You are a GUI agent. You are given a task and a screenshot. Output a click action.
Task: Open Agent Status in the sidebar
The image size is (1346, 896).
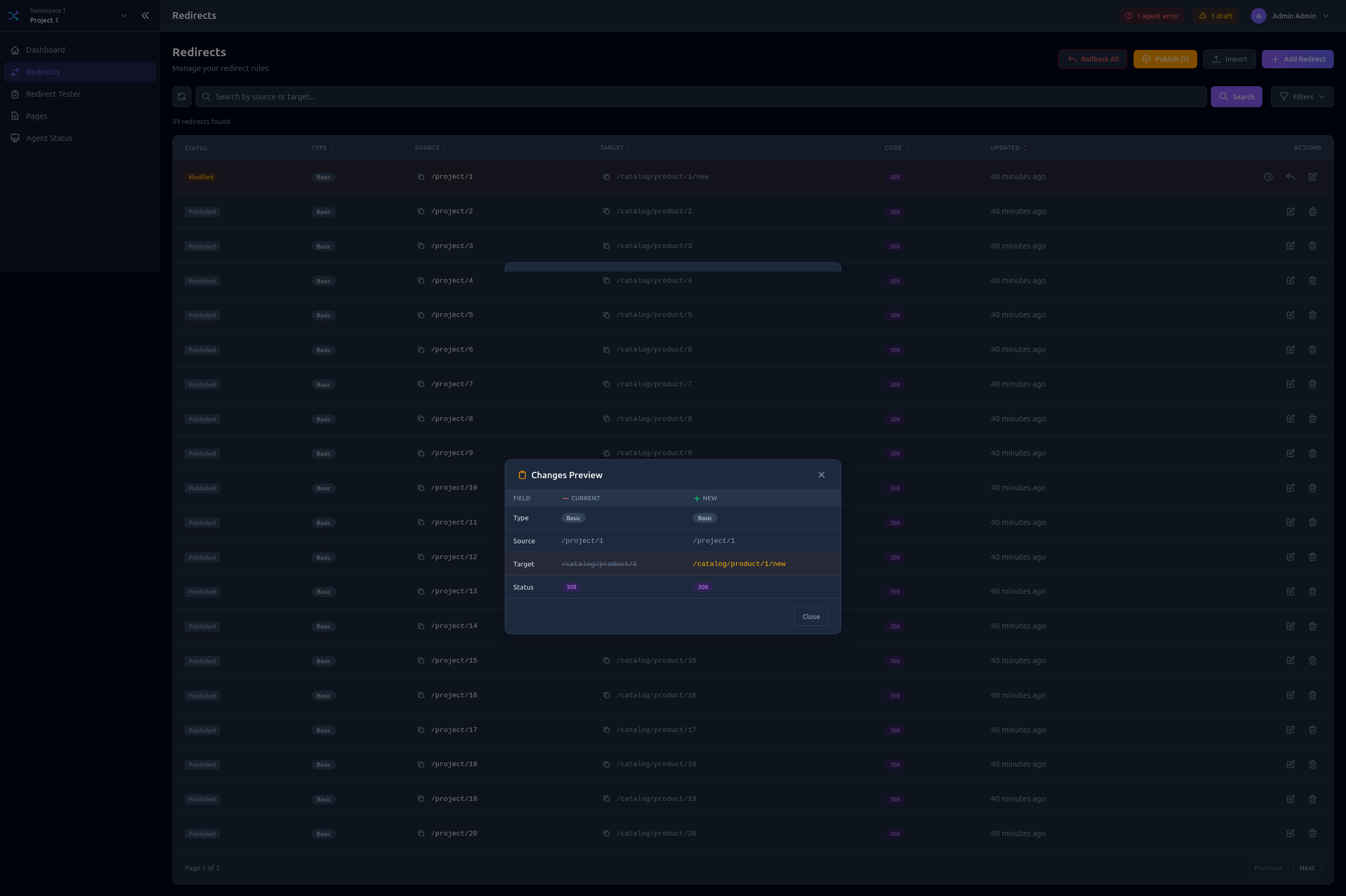pos(48,138)
